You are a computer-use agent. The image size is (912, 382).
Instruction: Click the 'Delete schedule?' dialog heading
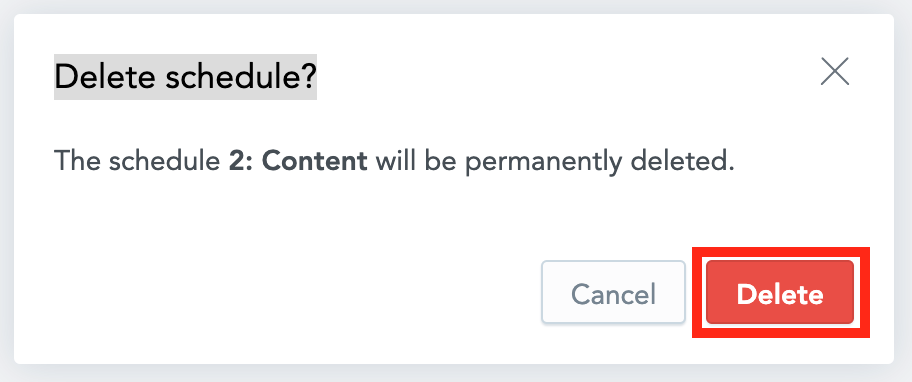pos(186,77)
